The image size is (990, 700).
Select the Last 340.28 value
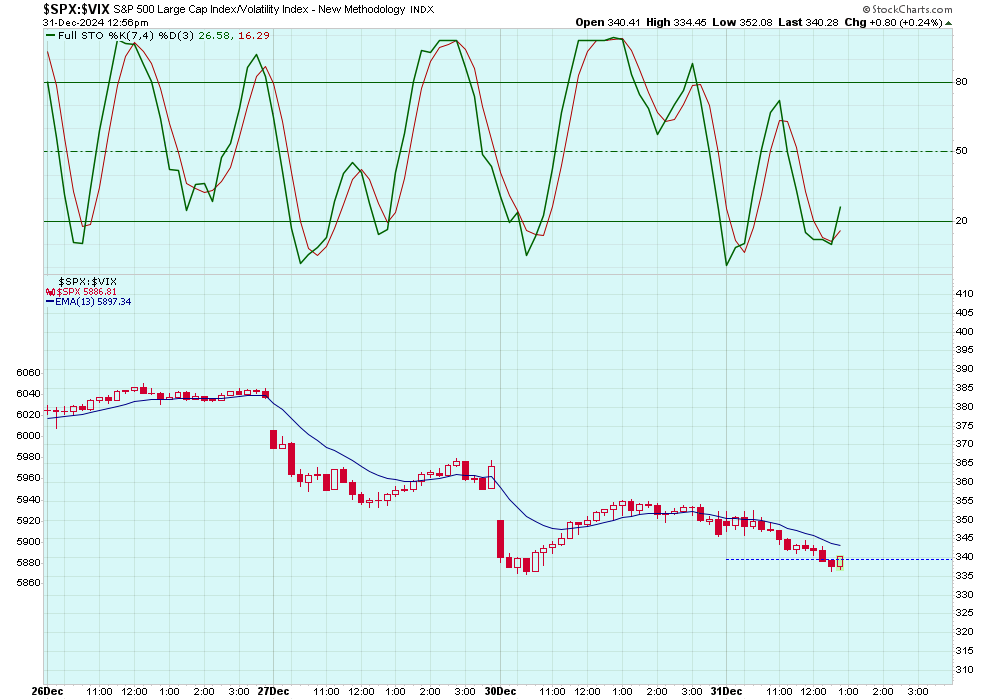tap(808, 23)
